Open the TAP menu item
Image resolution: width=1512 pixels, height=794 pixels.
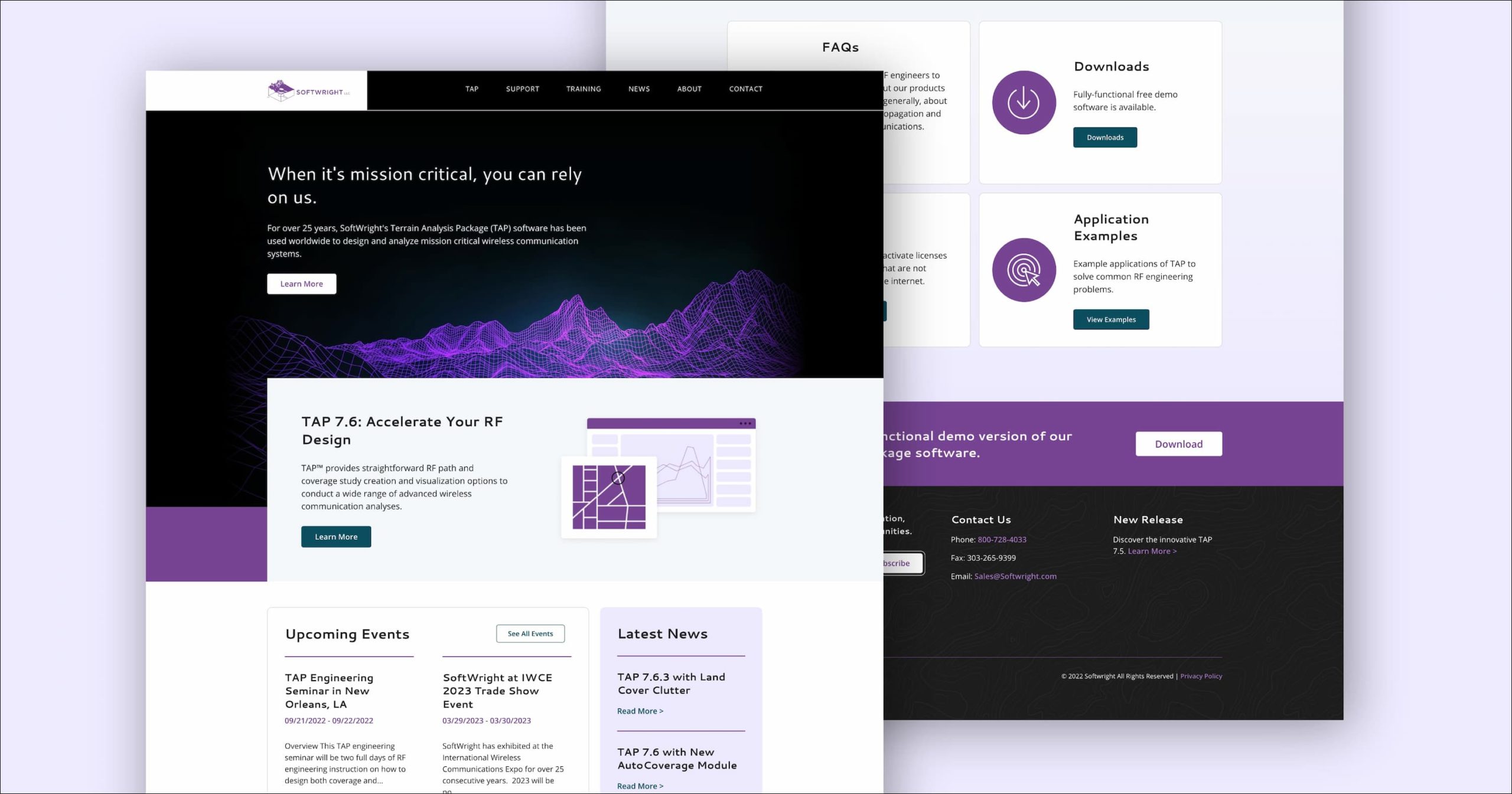tap(472, 89)
